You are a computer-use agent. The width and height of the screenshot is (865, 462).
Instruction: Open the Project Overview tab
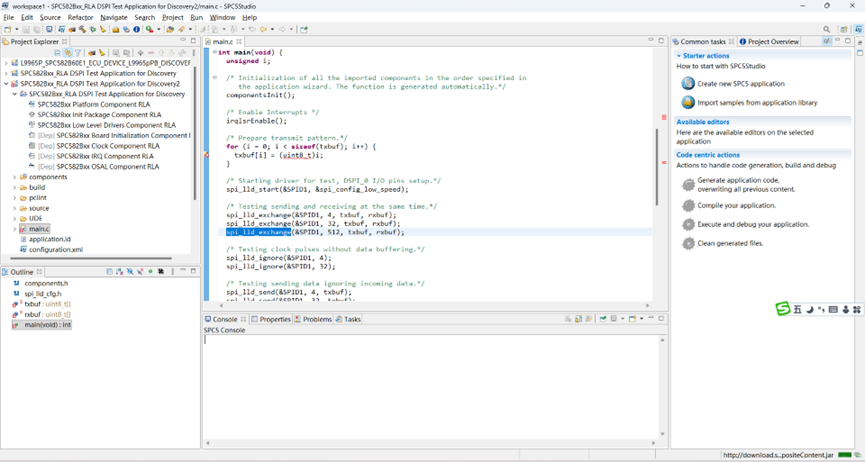point(770,42)
